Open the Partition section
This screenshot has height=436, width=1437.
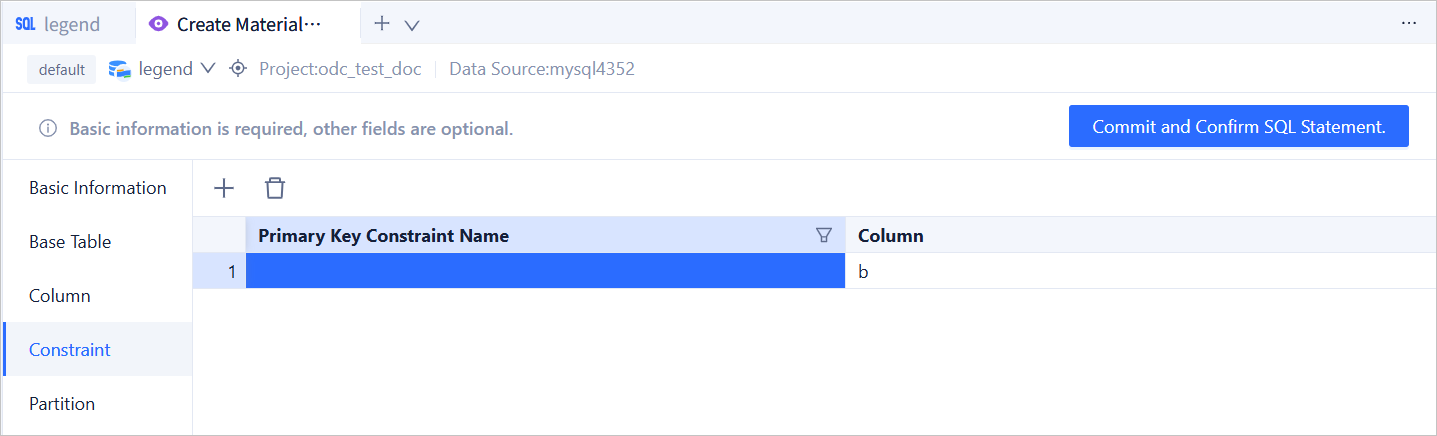coord(62,404)
